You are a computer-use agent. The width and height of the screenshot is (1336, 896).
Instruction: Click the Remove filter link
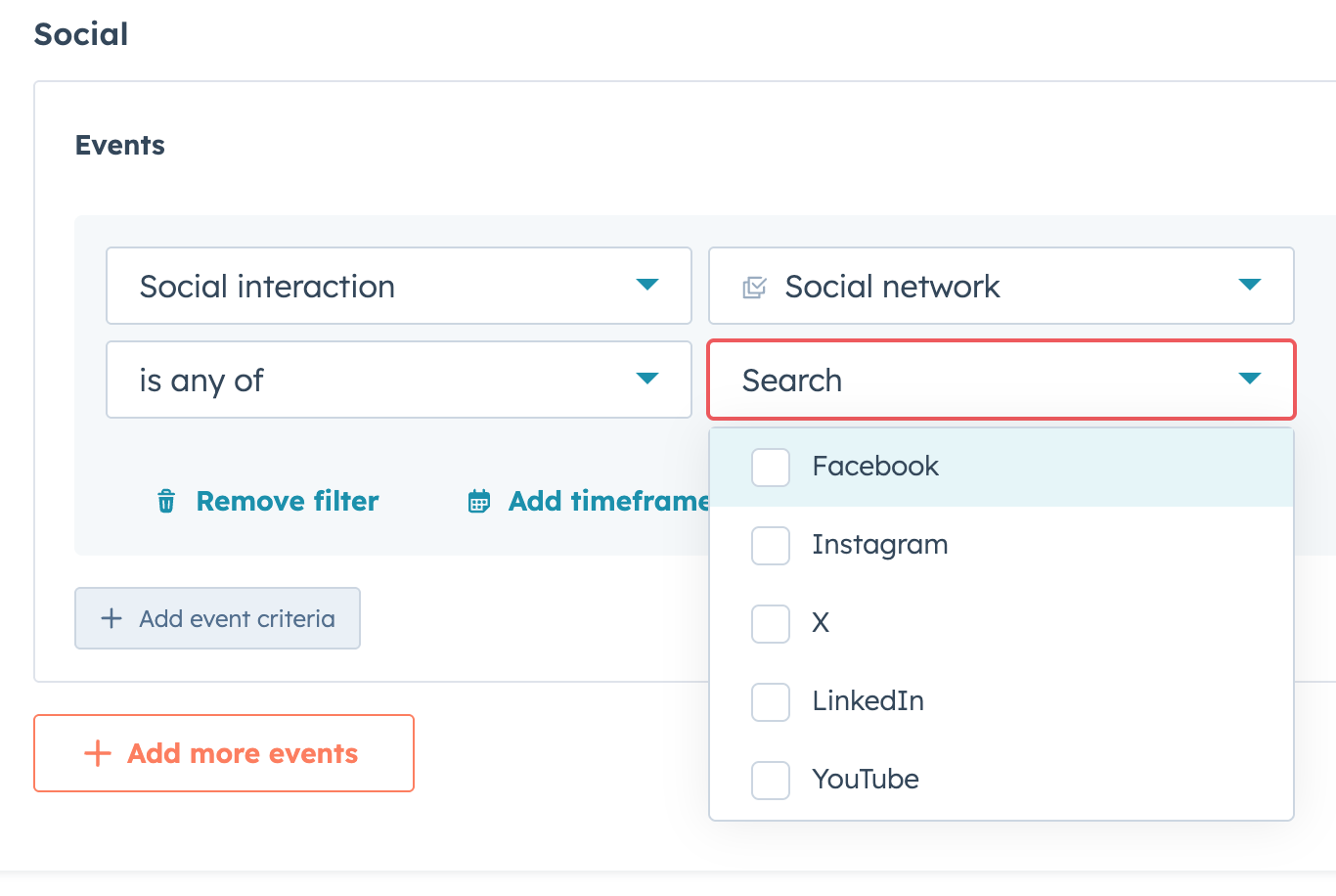click(287, 502)
